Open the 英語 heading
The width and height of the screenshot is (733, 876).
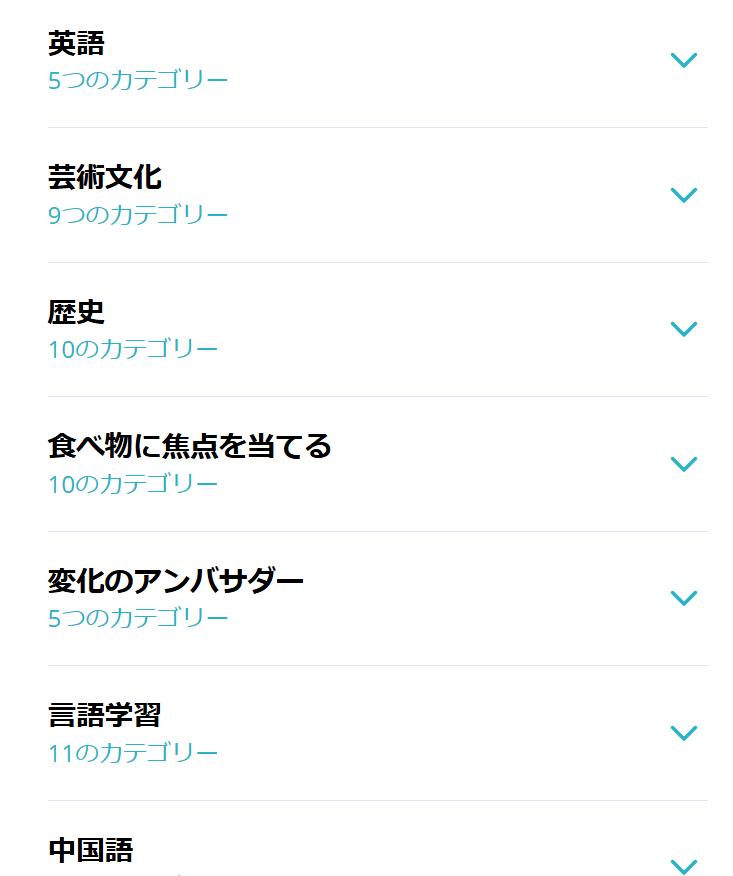click(x=76, y=44)
